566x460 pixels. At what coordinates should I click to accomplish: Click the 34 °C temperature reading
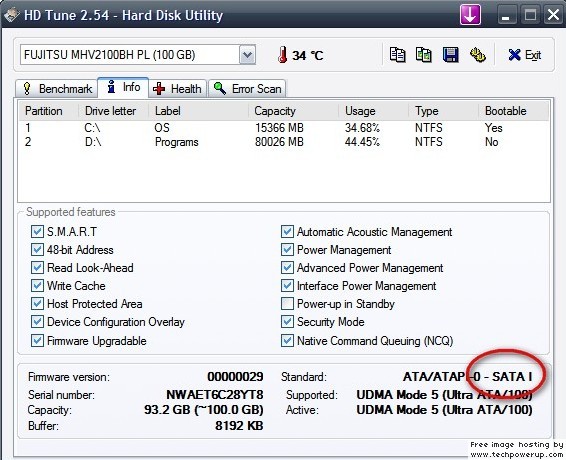tap(308, 55)
